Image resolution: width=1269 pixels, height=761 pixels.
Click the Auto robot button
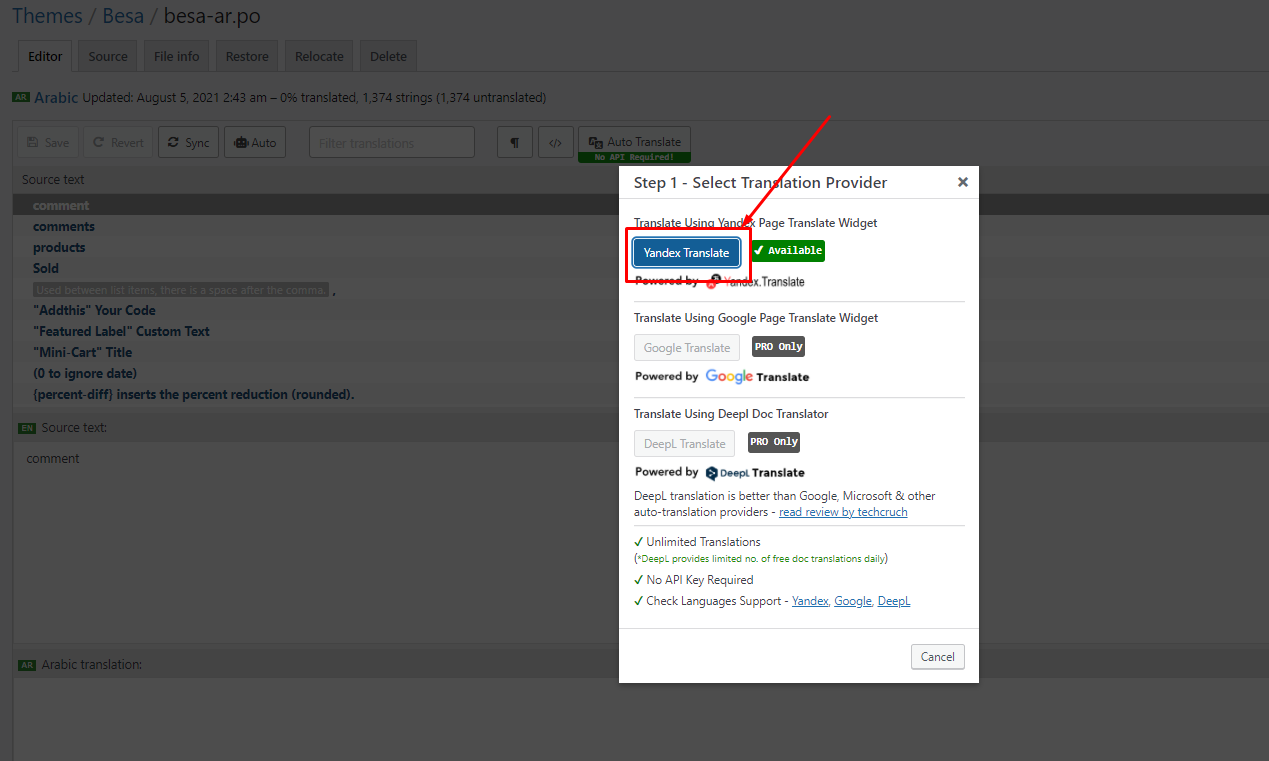coord(255,143)
